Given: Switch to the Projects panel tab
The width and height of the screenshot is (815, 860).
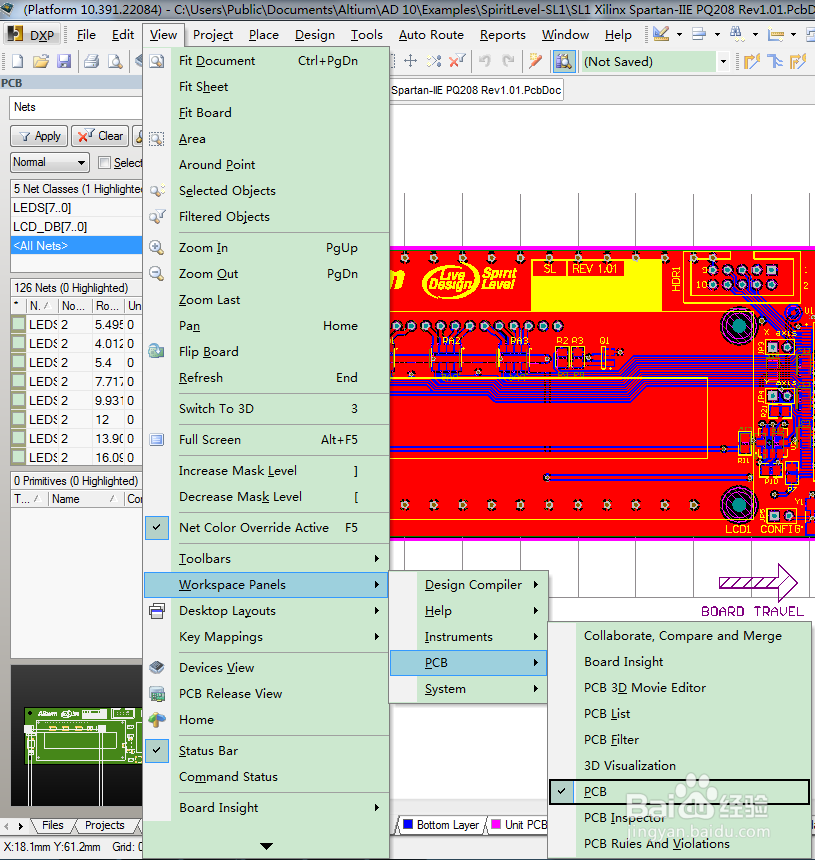Looking at the screenshot, I should pos(104,825).
